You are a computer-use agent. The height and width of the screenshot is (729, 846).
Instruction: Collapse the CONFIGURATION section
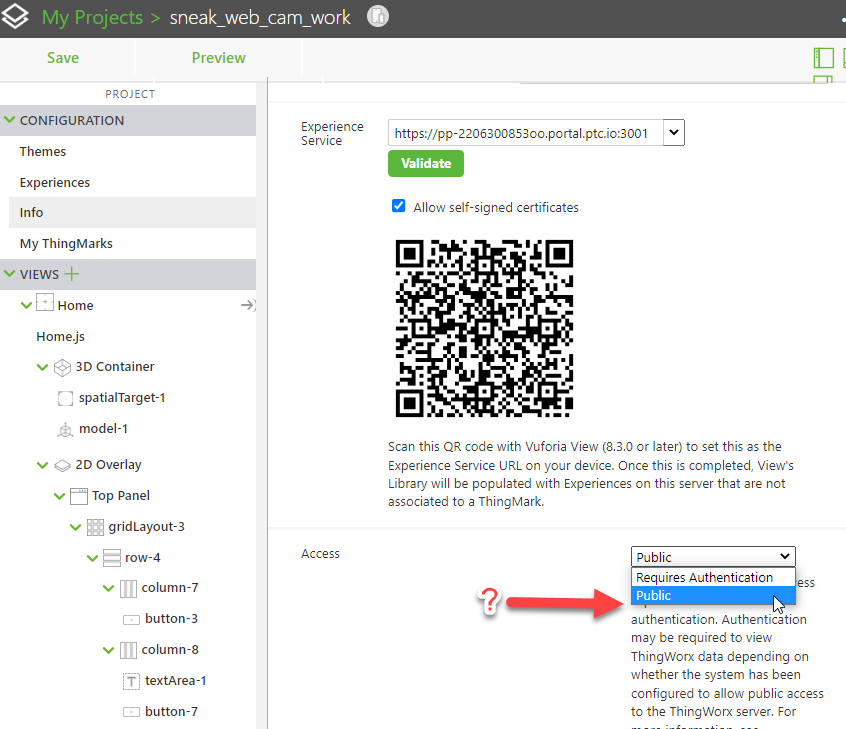click(11, 120)
